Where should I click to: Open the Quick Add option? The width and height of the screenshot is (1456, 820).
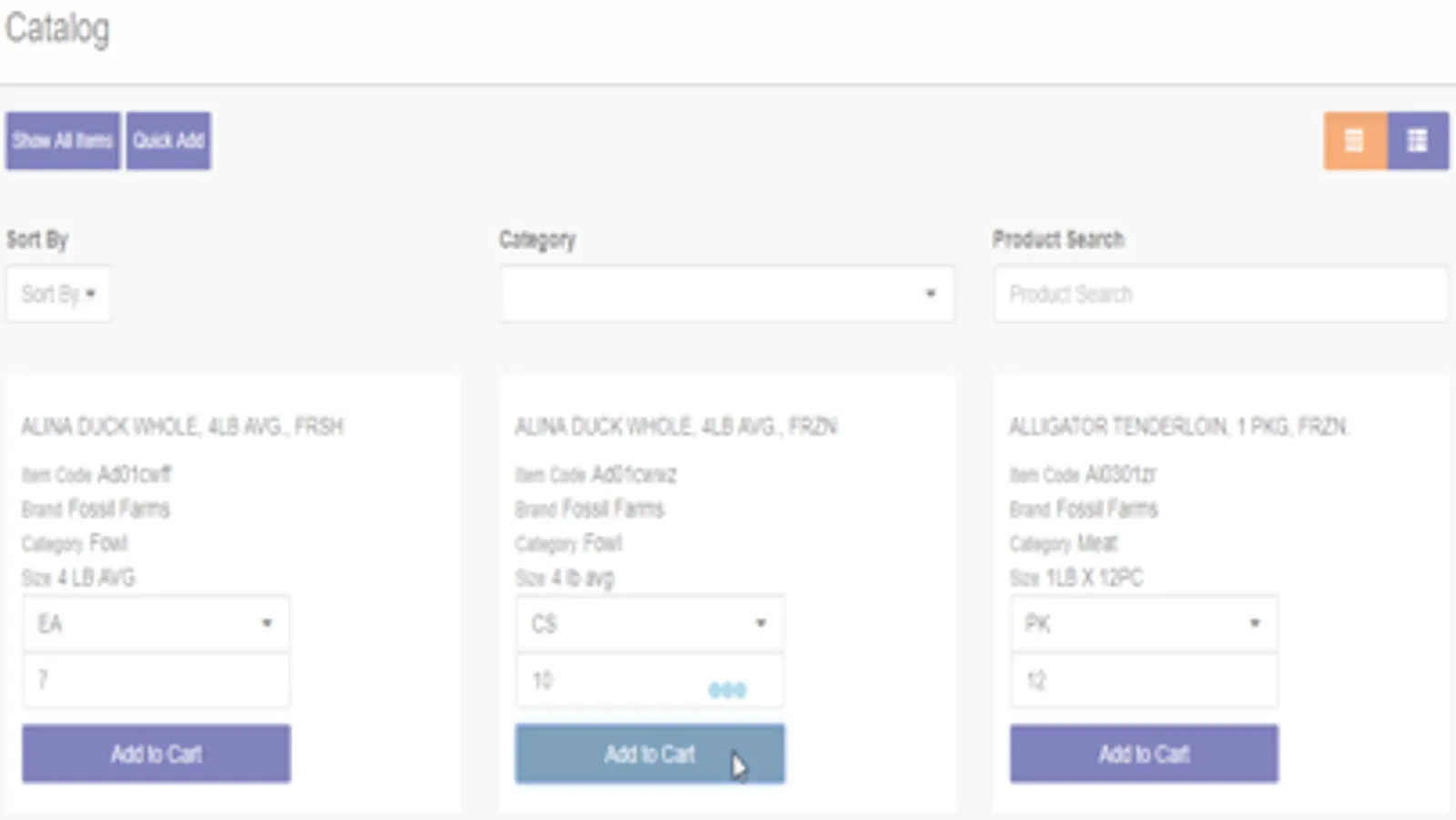pos(168,141)
